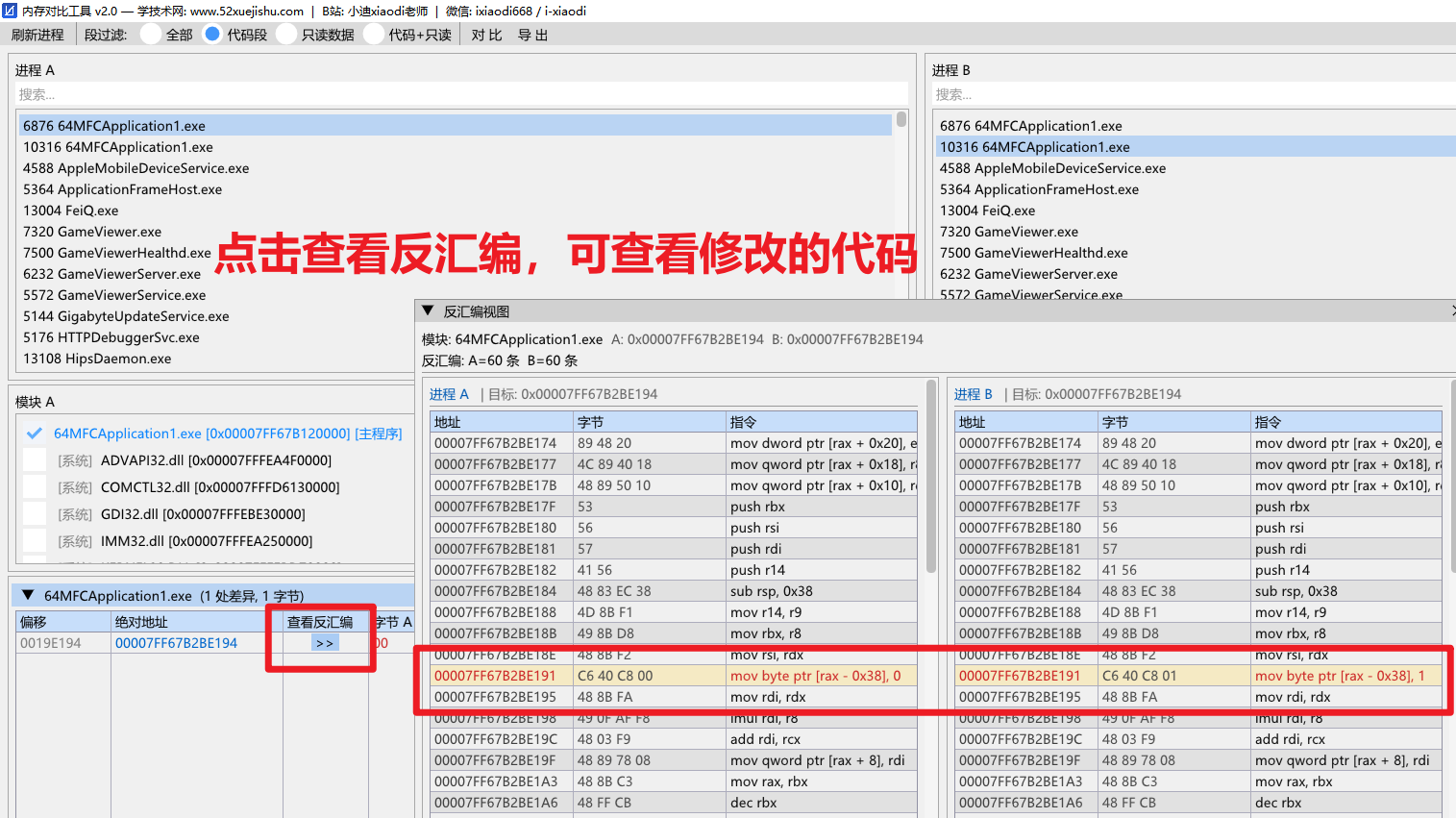Close the 反汇编视图 disassembly panel
The image size is (1456, 818).
[x=1452, y=310]
